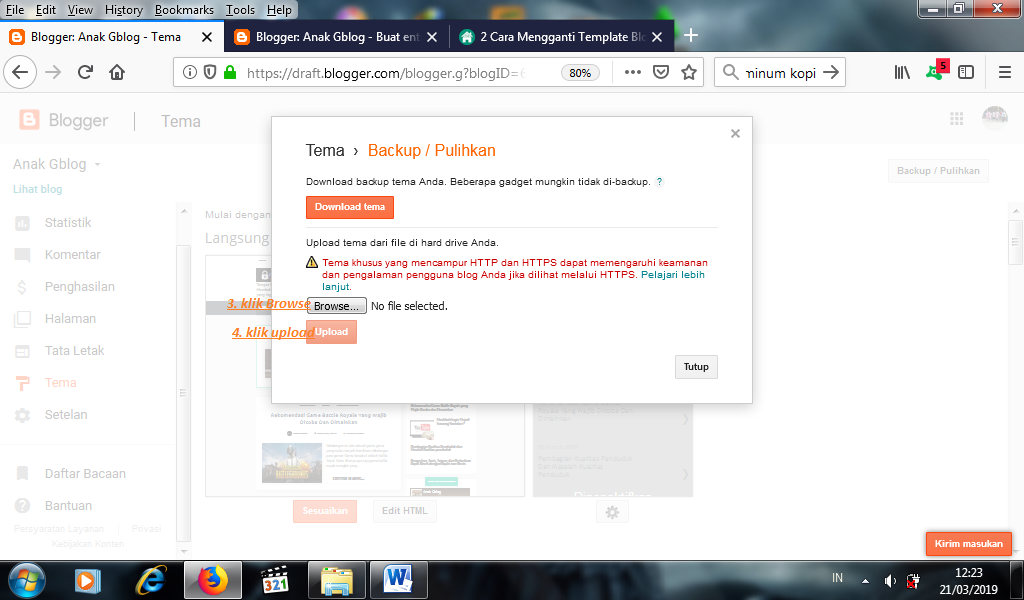This screenshot has height=600, width=1024.
Task: Click the Tutup button
Action: coord(696,367)
